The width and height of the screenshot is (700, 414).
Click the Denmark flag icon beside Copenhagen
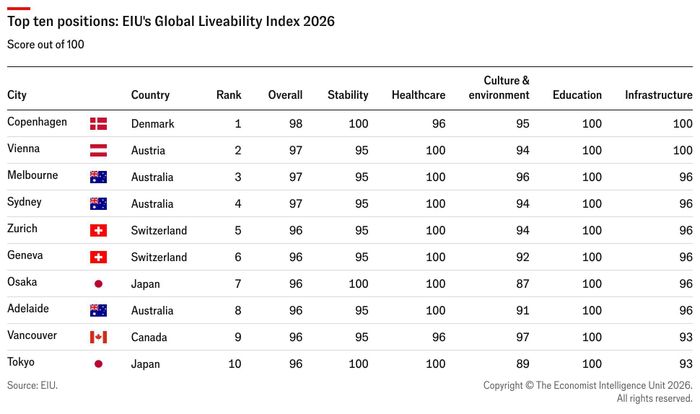98,124
